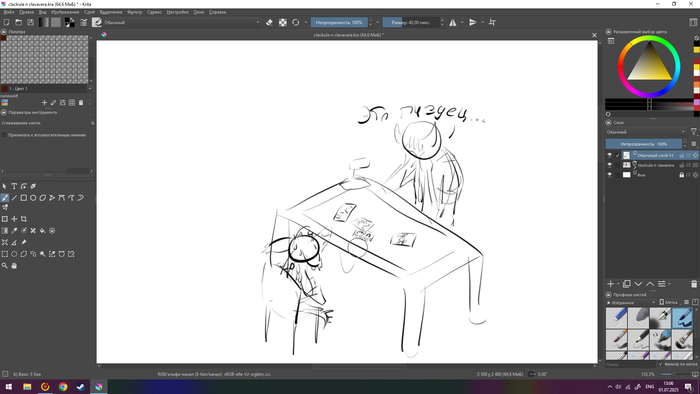
Task: Open the Фильтр menu
Action: coord(134,12)
